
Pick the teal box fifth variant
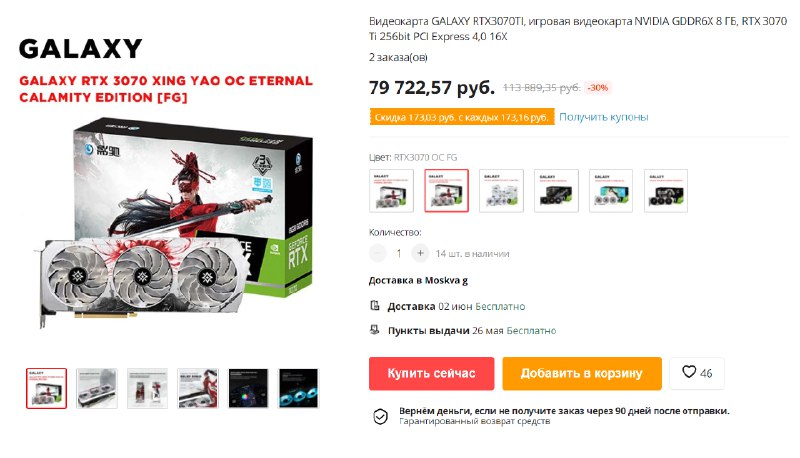tap(611, 190)
